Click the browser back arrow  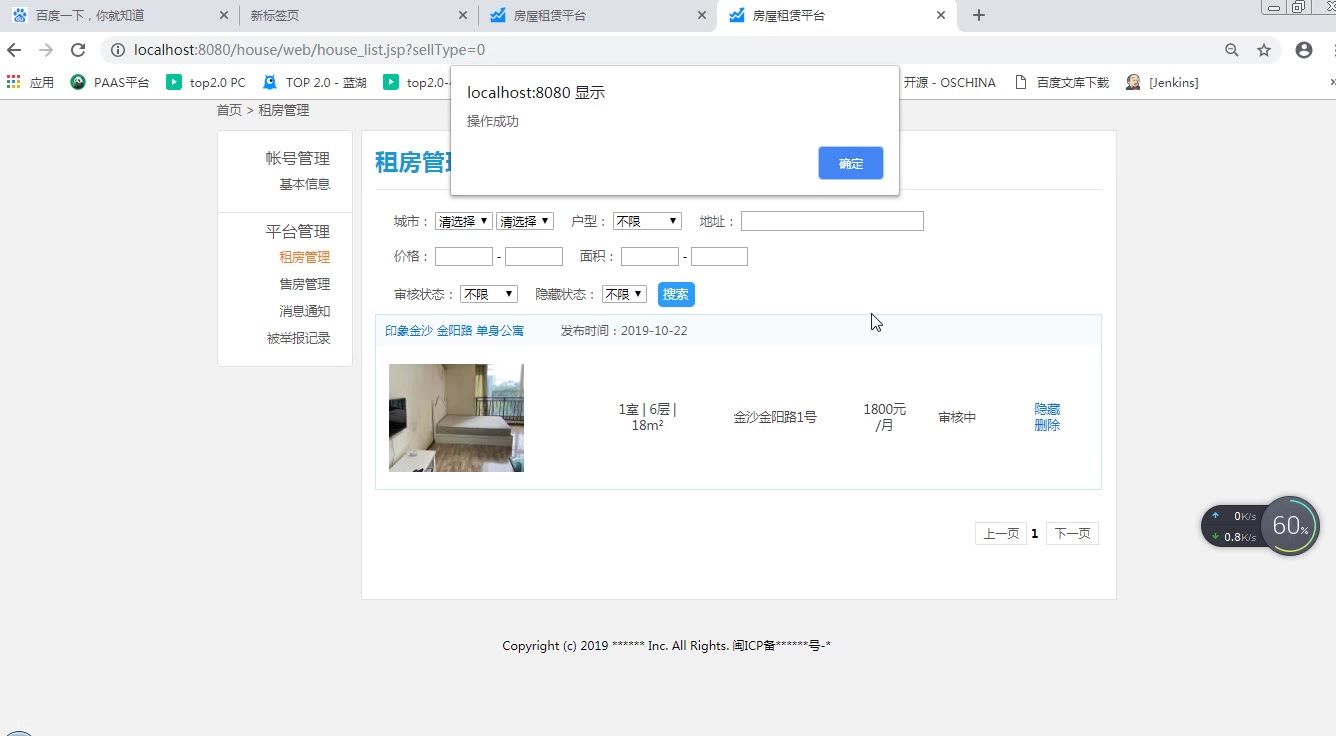point(14,50)
